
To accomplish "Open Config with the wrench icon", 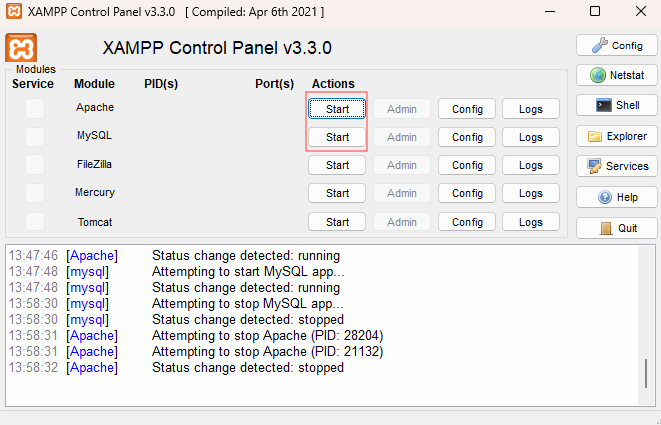I will [x=617, y=46].
